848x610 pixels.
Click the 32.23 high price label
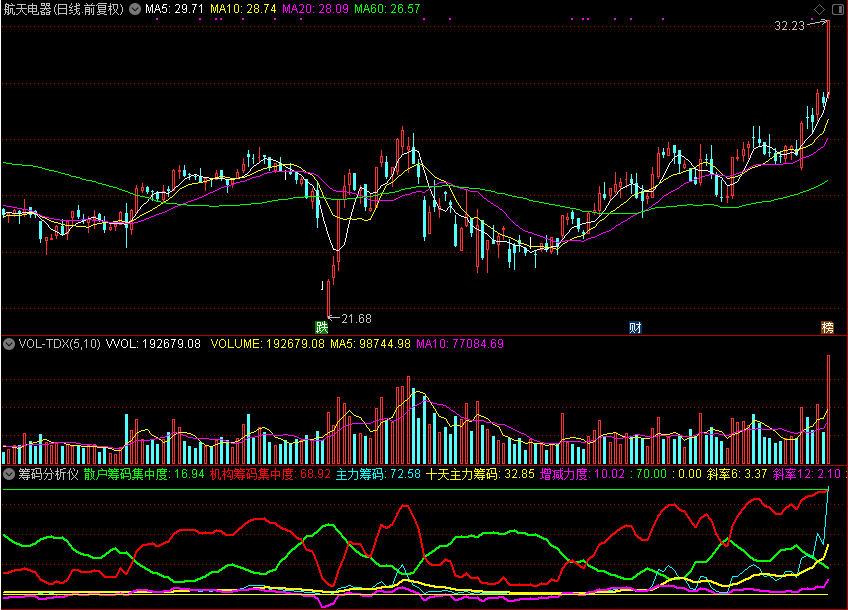[790, 26]
